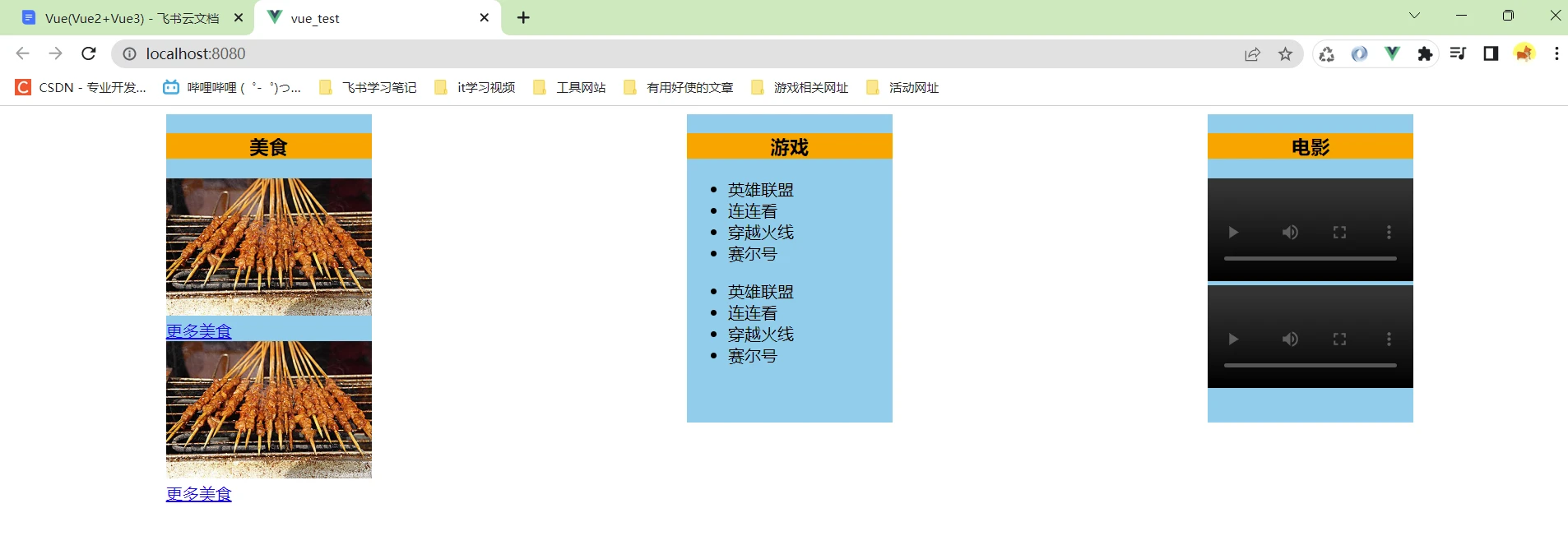Mute the second video's volume
Image resolution: width=1568 pixels, height=545 pixels.
1290,339
